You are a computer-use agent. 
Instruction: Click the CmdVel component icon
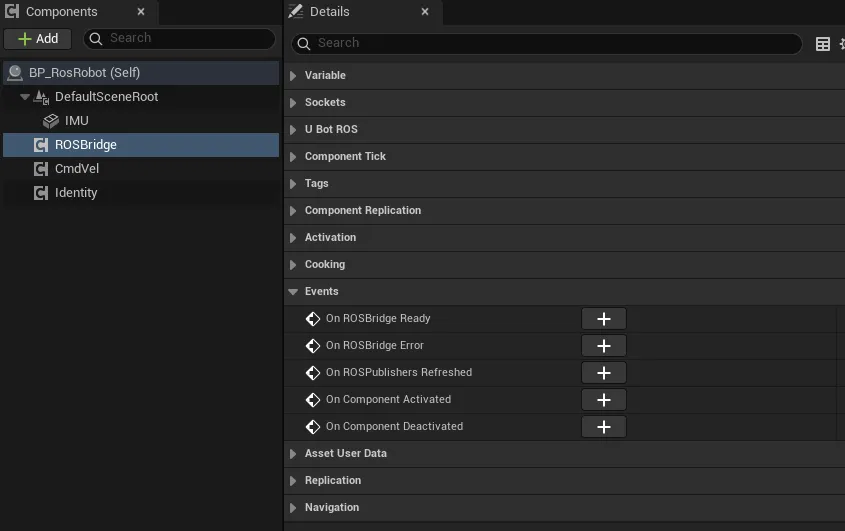point(41,169)
